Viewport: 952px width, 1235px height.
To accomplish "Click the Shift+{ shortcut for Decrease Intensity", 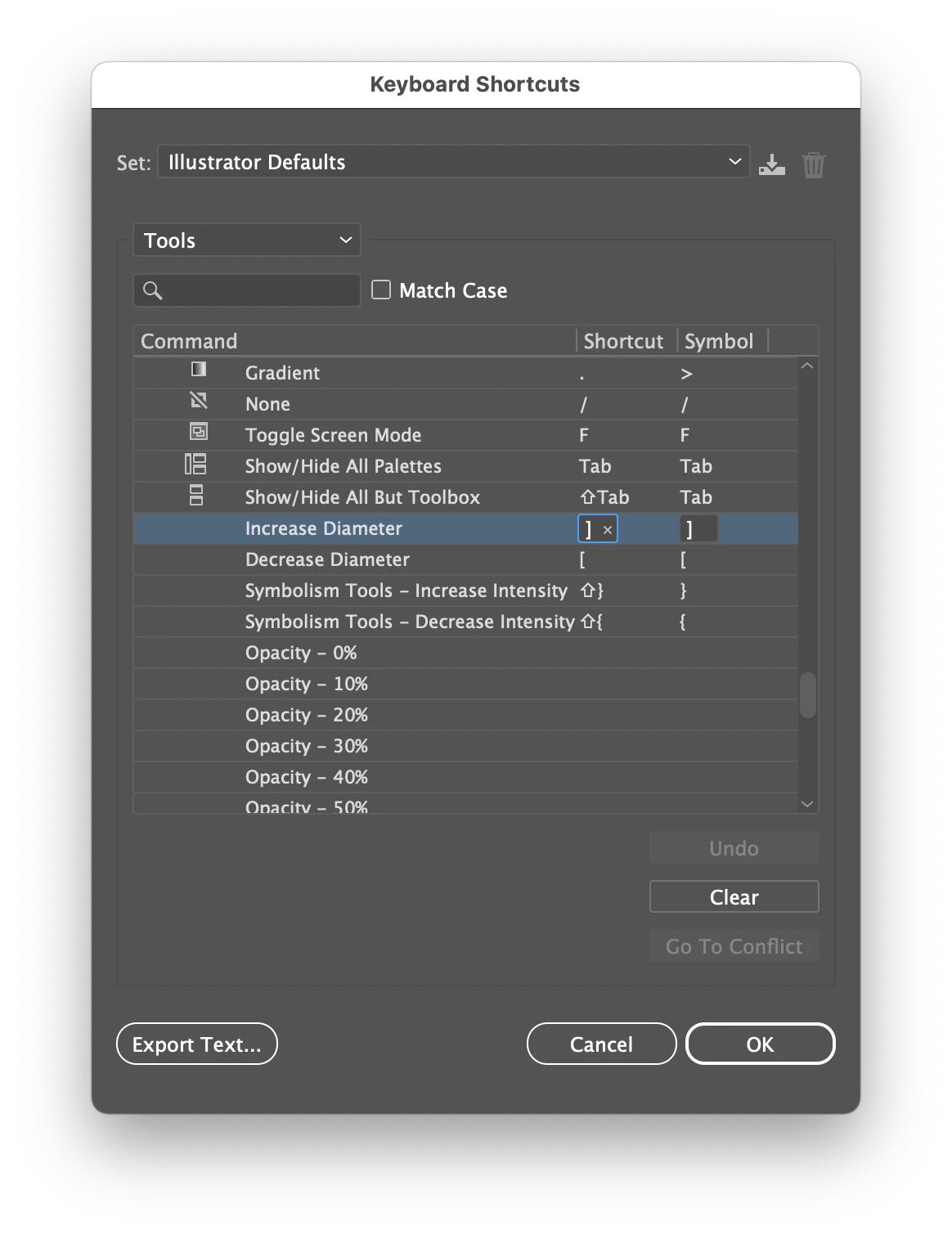I will [592, 622].
